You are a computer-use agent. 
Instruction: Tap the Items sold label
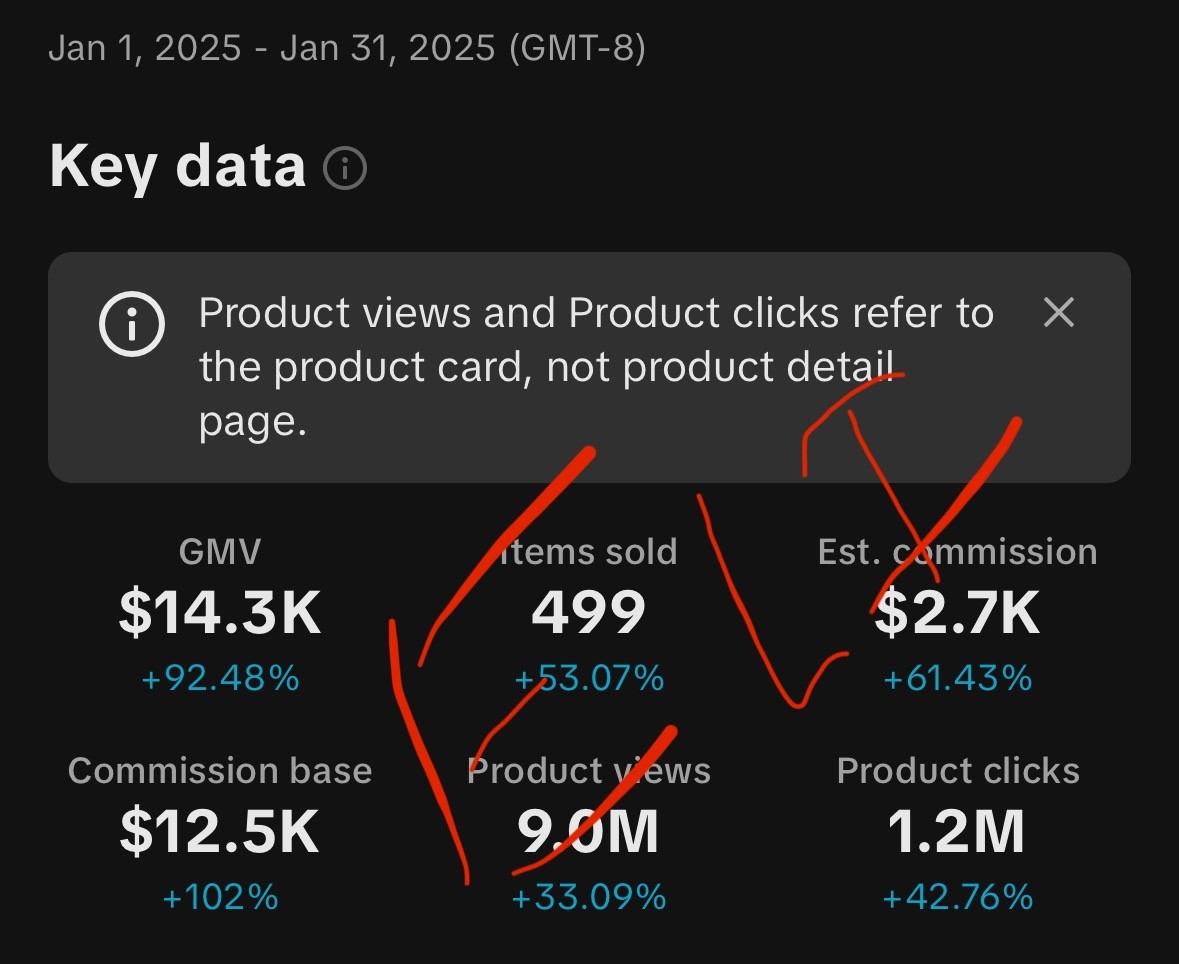tap(589, 551)
